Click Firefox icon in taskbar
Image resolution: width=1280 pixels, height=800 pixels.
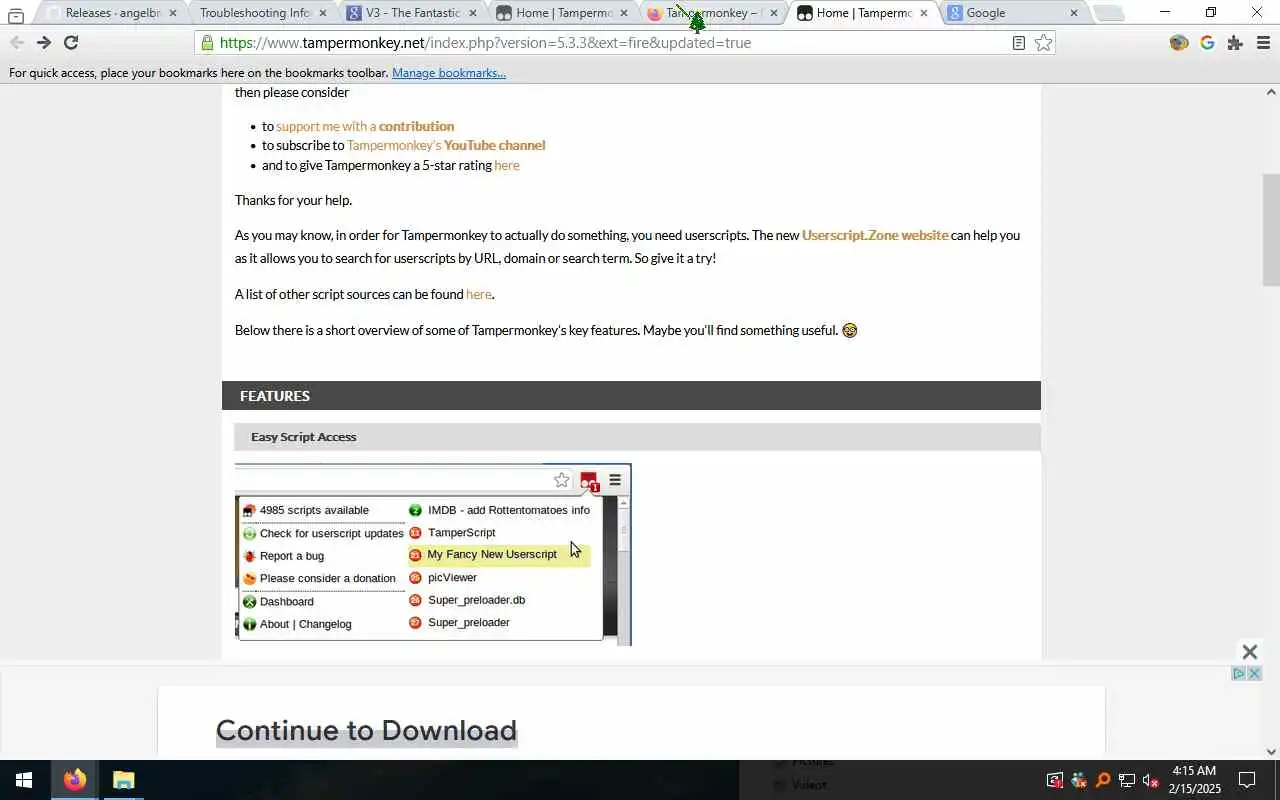pyautogui.click(x=75, y=780)
